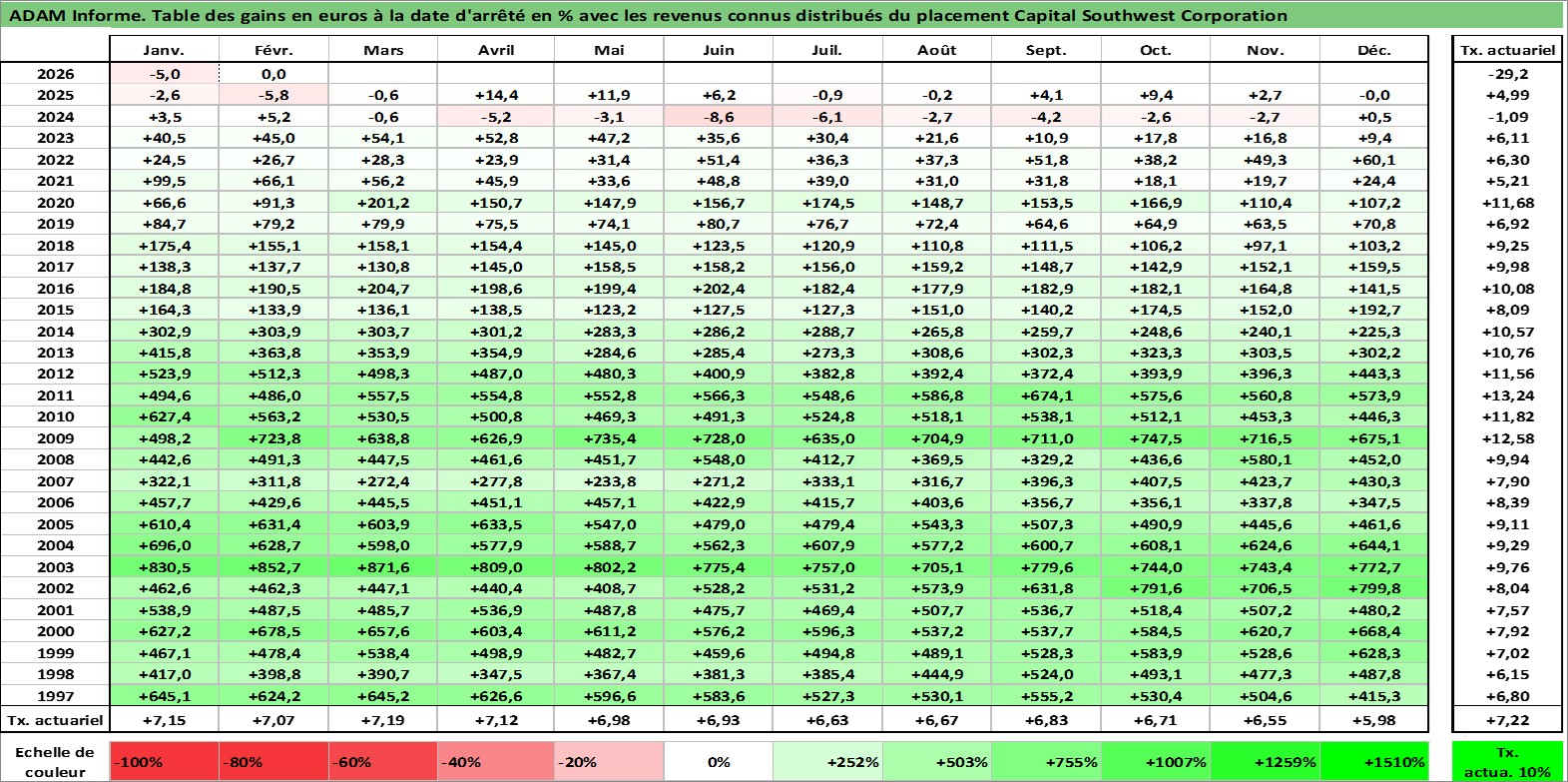This screenshot has width=1568, height=782.
Task: Click the -100% red color scale swatch
Action: click(x=164, y=761)
